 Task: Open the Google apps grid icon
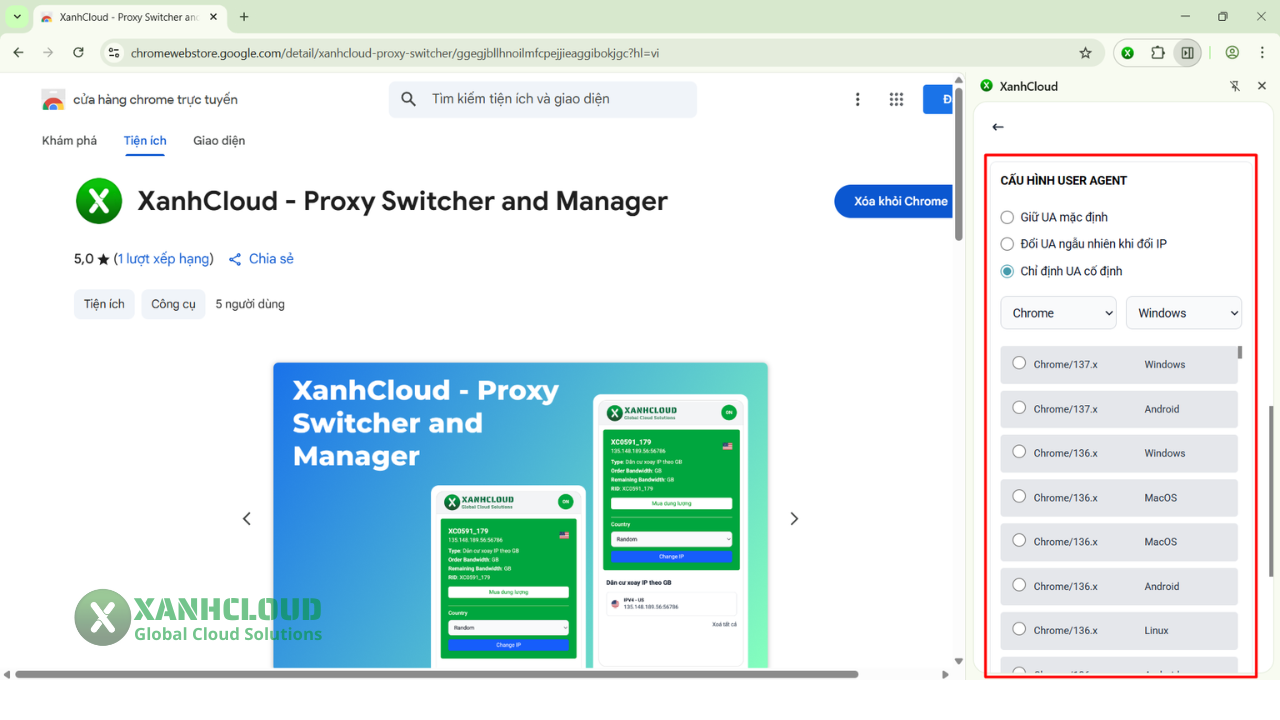896,99
